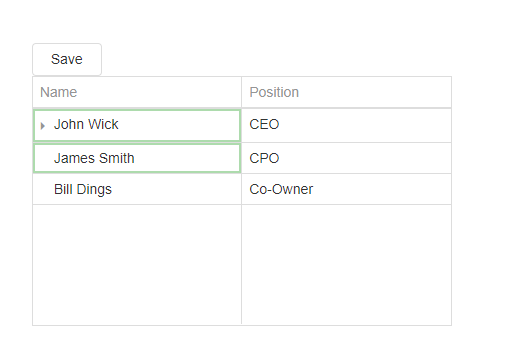Select the CPO position cell
This screenshot has height=362, width=510.
coord(346,158)
